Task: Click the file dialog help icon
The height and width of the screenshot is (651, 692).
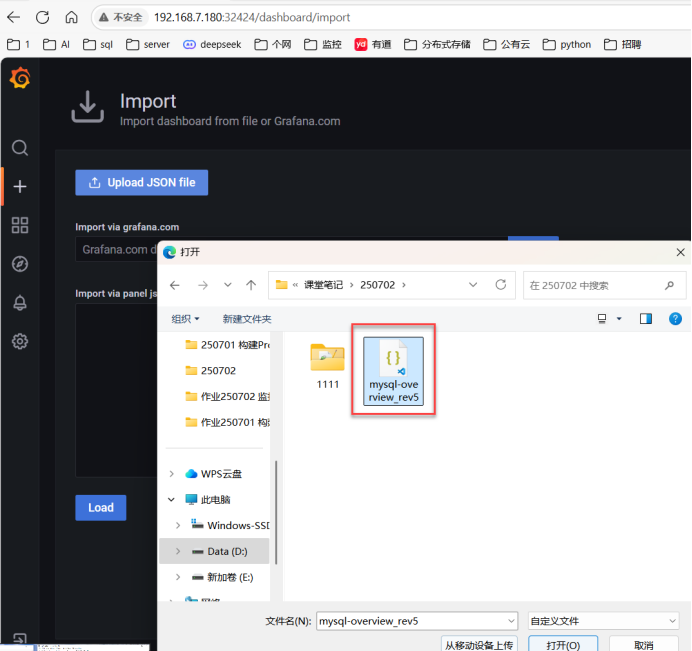Action: [675, 319]
